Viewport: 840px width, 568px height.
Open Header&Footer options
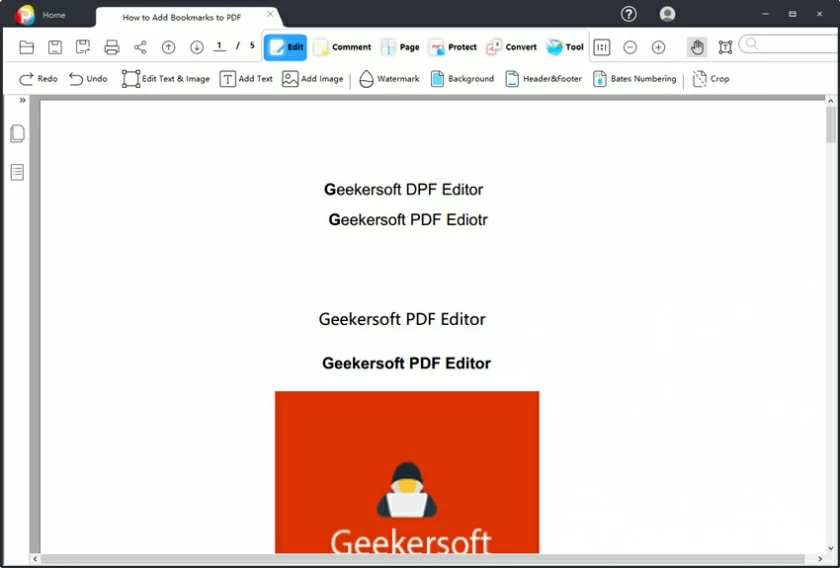(544, 79)
